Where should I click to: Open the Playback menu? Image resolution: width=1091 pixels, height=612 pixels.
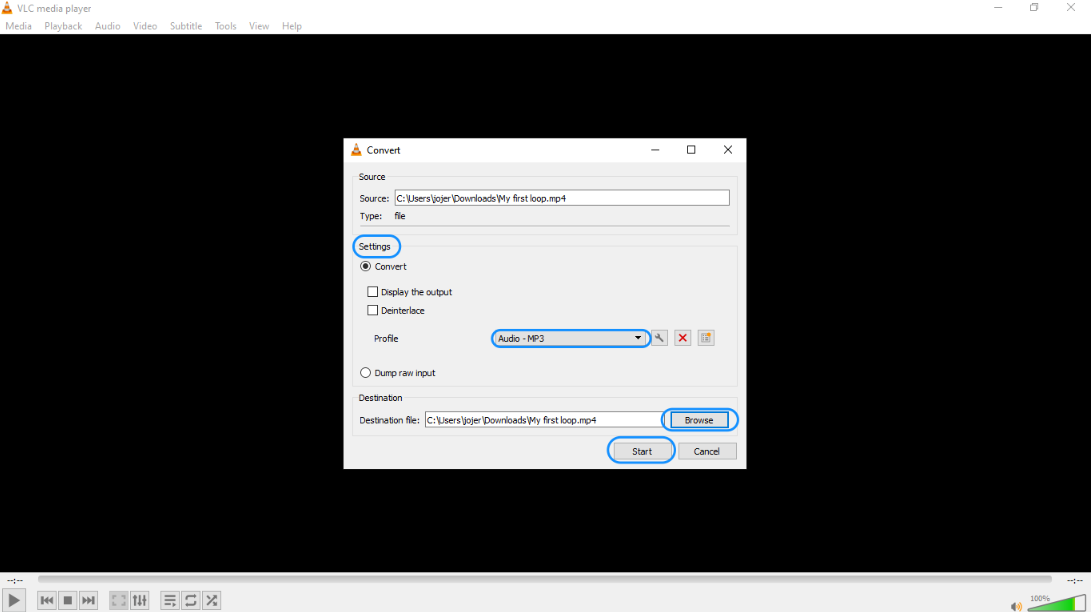click(x=63, y=26)
